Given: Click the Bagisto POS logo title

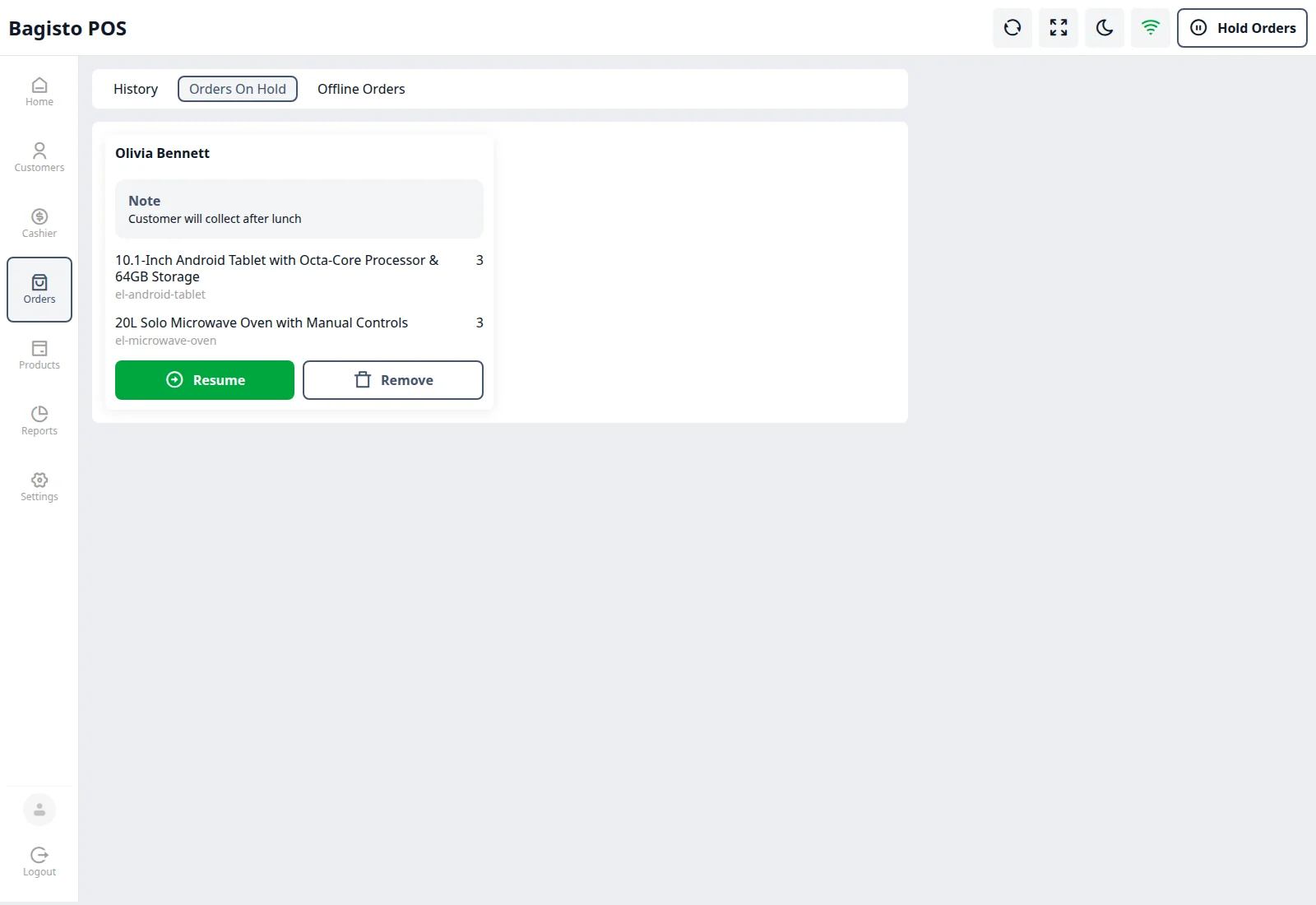Looking at the screenshot, I should (67, 29).
